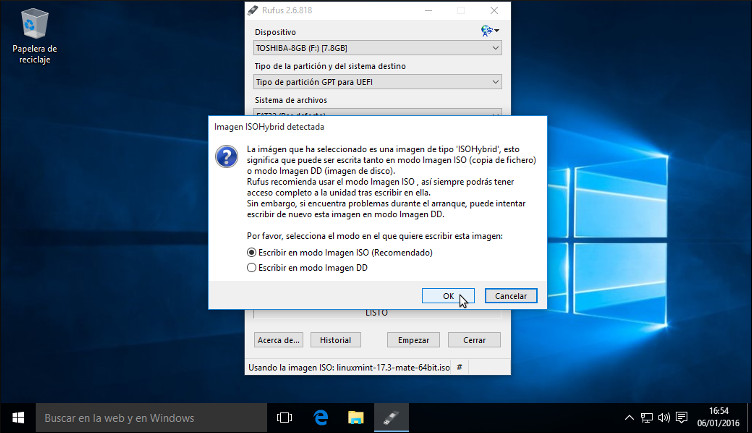Select write in ISO Image mode (Recomendado)
Screen dimensions: 752x433
[x=340, y=252]
